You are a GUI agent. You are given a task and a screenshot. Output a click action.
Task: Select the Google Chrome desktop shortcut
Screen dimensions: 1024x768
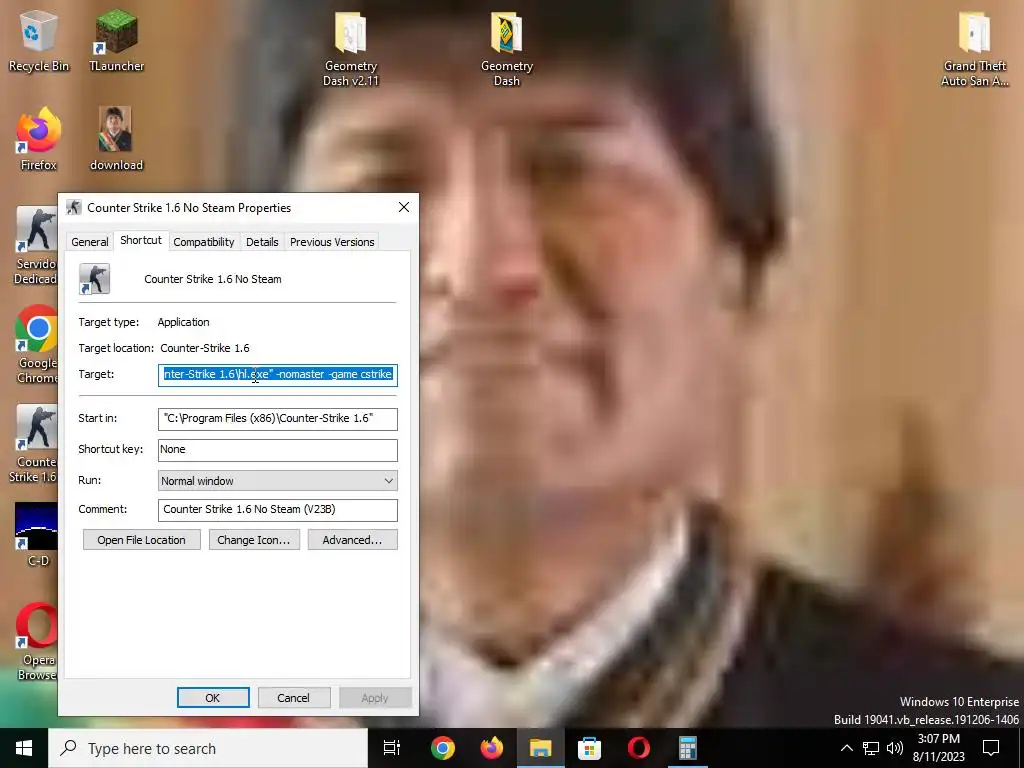36,345
